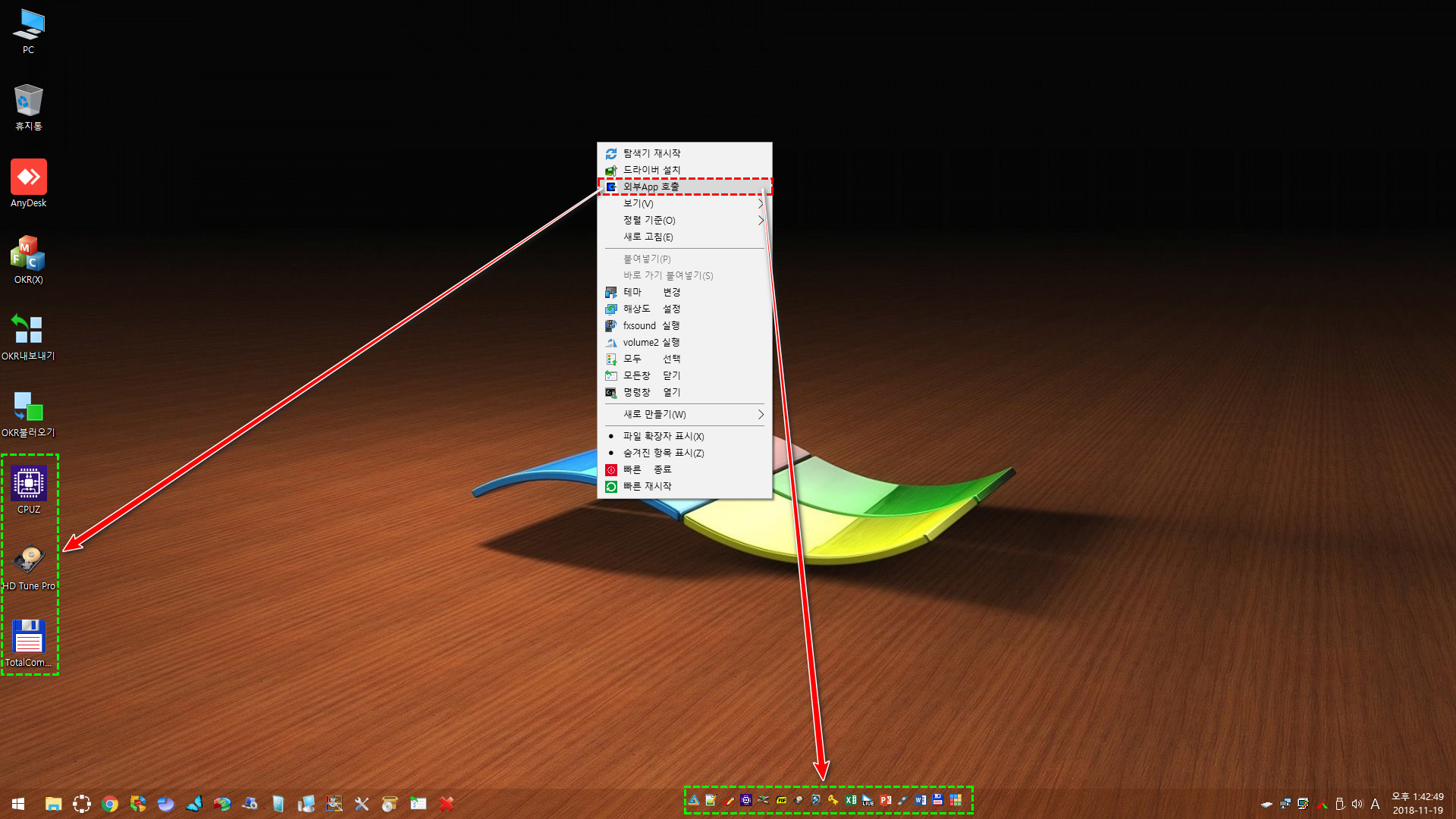Open the PC desktop icon
Image resolution: width=1456 pixels, height=819 pixels.
point(28,32)
